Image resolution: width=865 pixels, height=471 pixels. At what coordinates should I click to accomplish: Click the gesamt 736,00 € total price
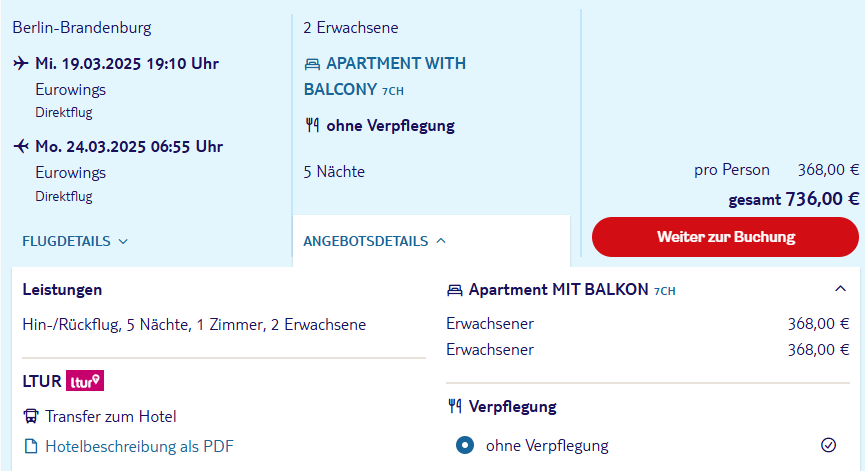point(794,199)
